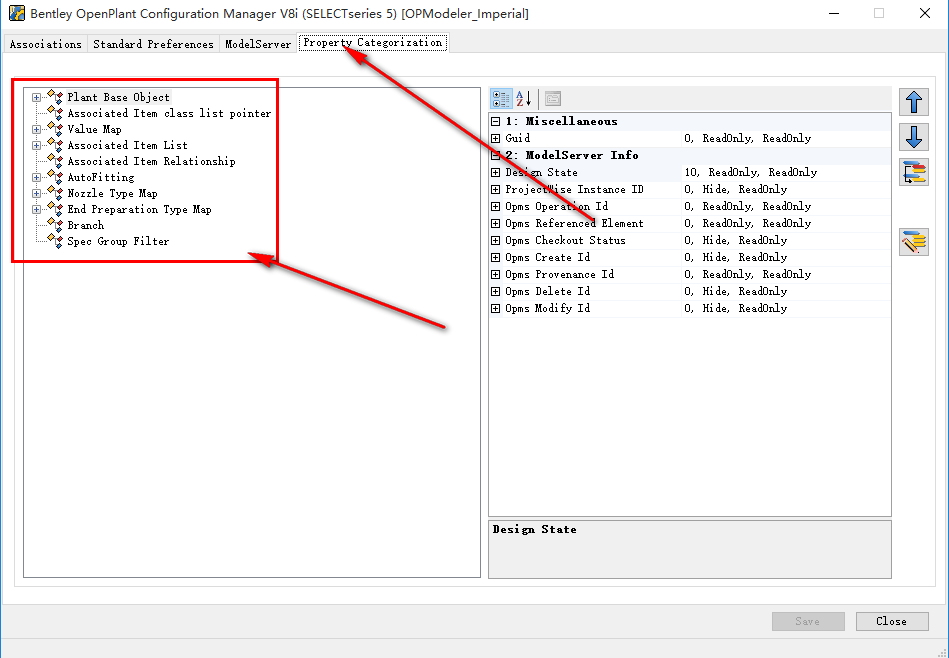This screenshot has height=658, width=949.
Task: Click the Spec Group Filter class icon
Action: point(55,242)
